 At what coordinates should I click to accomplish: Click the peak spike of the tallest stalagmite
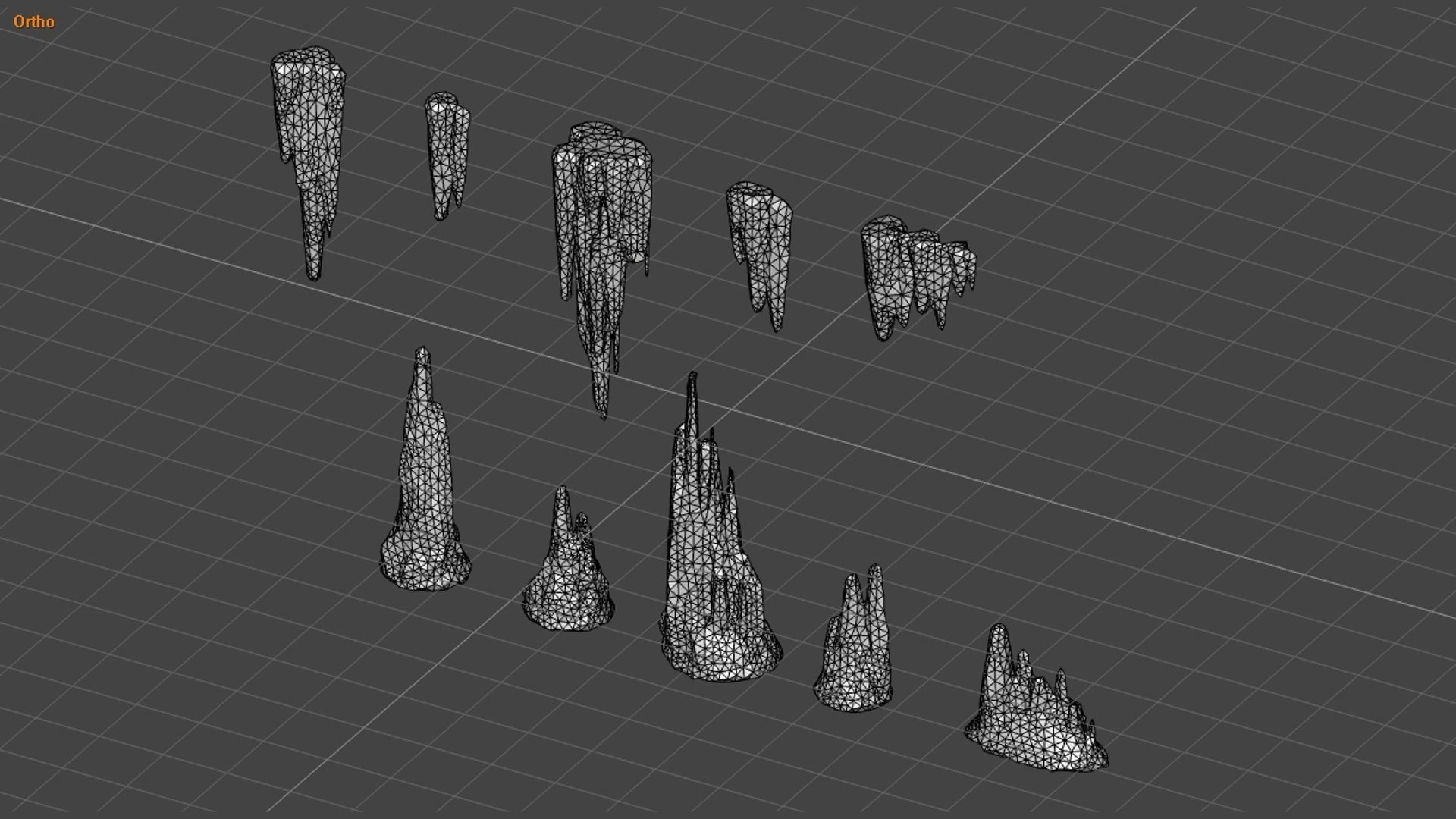pyautogui.click(x=692, y=377)
